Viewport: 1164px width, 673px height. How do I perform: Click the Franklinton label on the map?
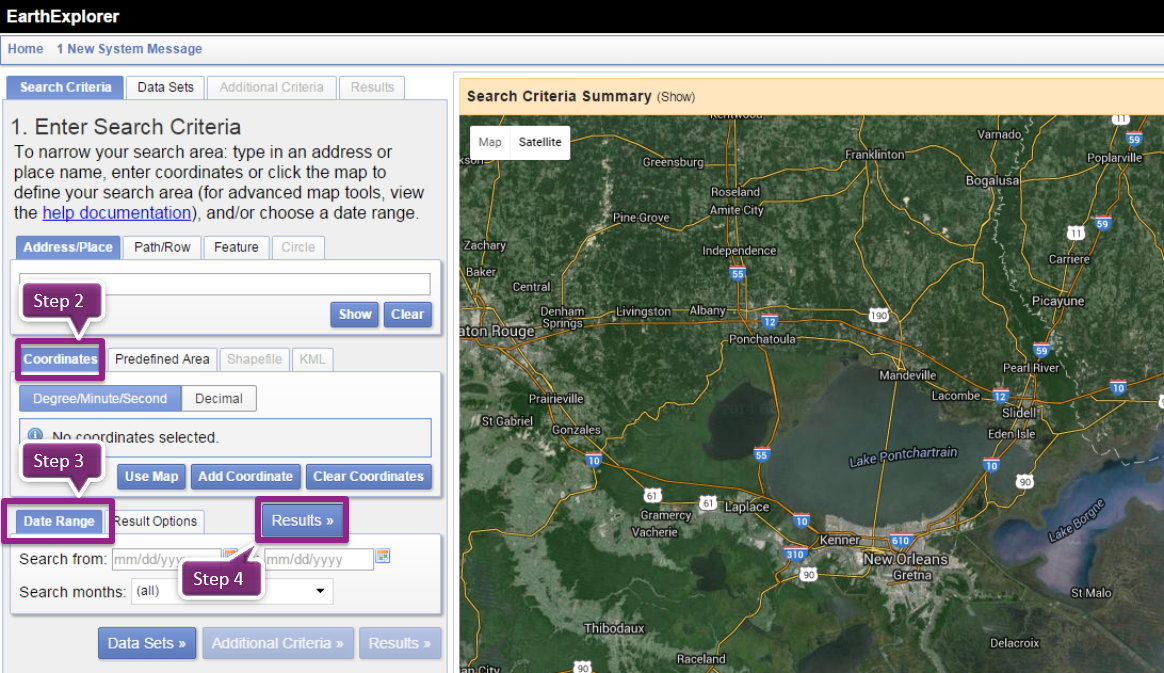(874, 154)
